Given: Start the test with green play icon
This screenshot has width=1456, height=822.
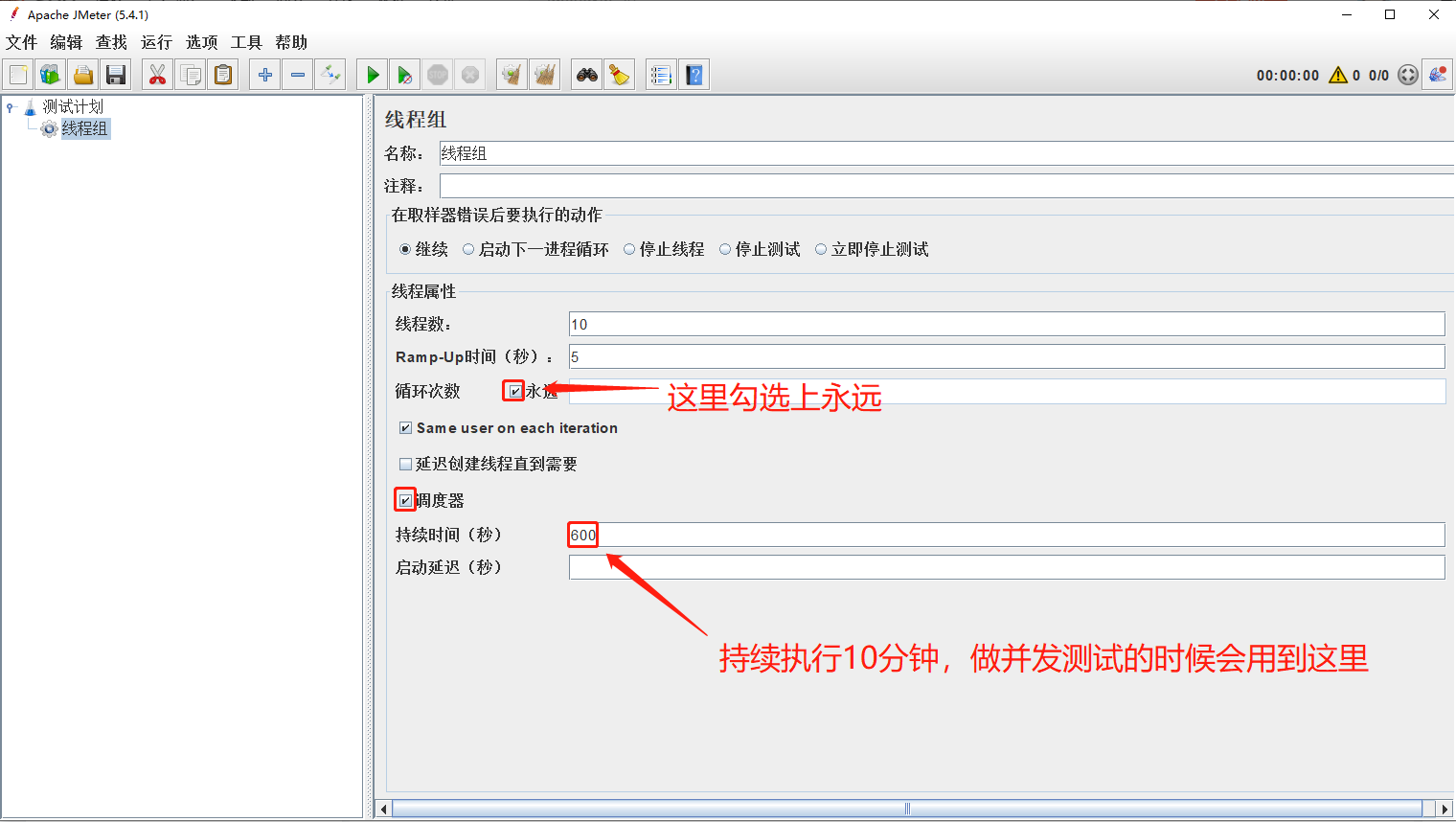Looking at the screenshot, I should (x=373, y=75).
